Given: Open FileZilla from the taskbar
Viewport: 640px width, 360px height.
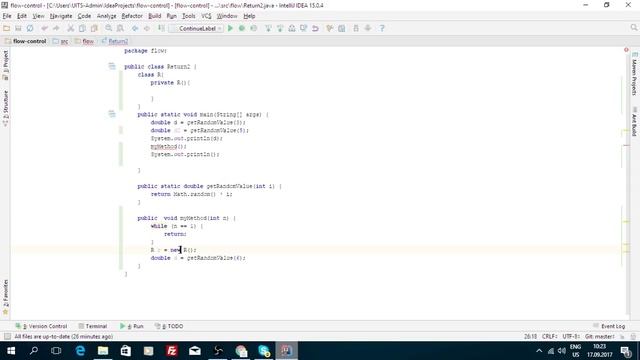Looking at the screenshot, I should pos(171,351).
